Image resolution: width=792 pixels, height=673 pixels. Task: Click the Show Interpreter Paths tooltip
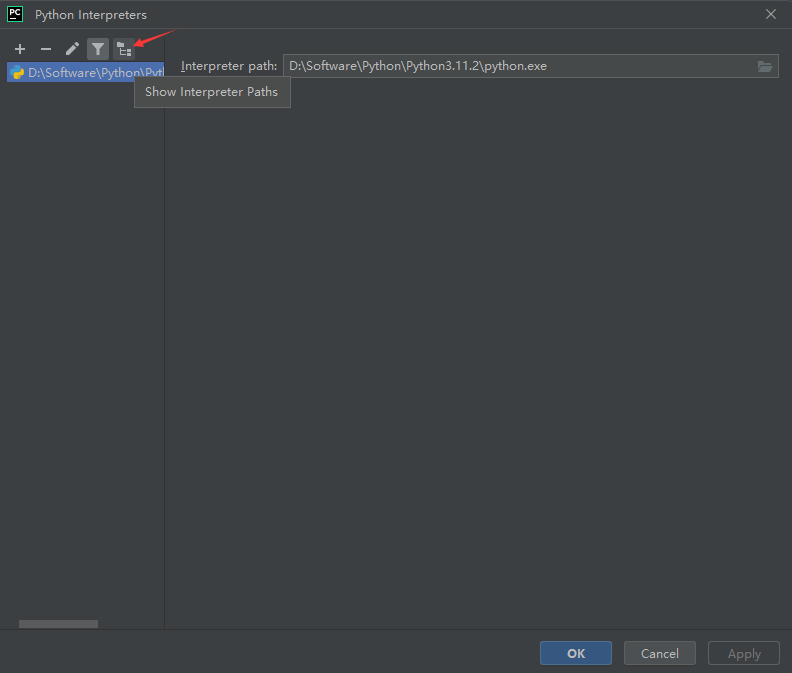tap(212, 92)
